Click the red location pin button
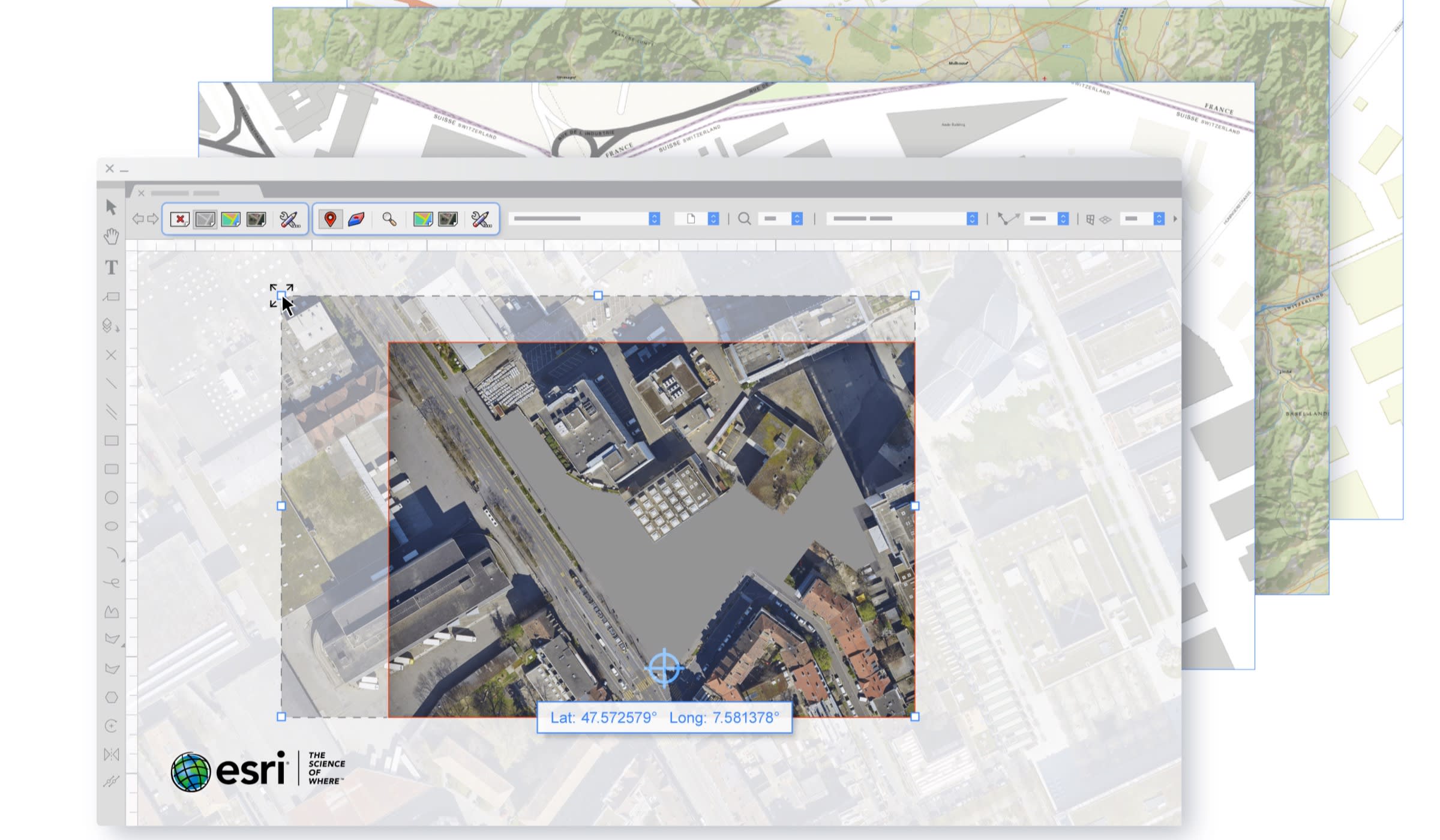 [x=329, y=219]
